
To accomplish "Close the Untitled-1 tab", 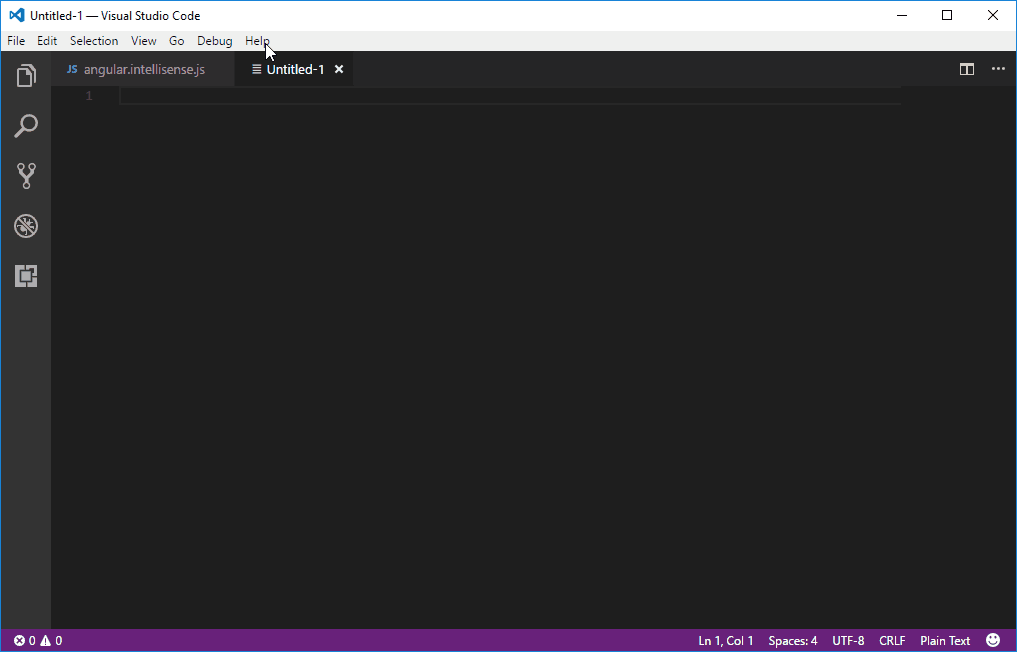I will coord(339,69).
